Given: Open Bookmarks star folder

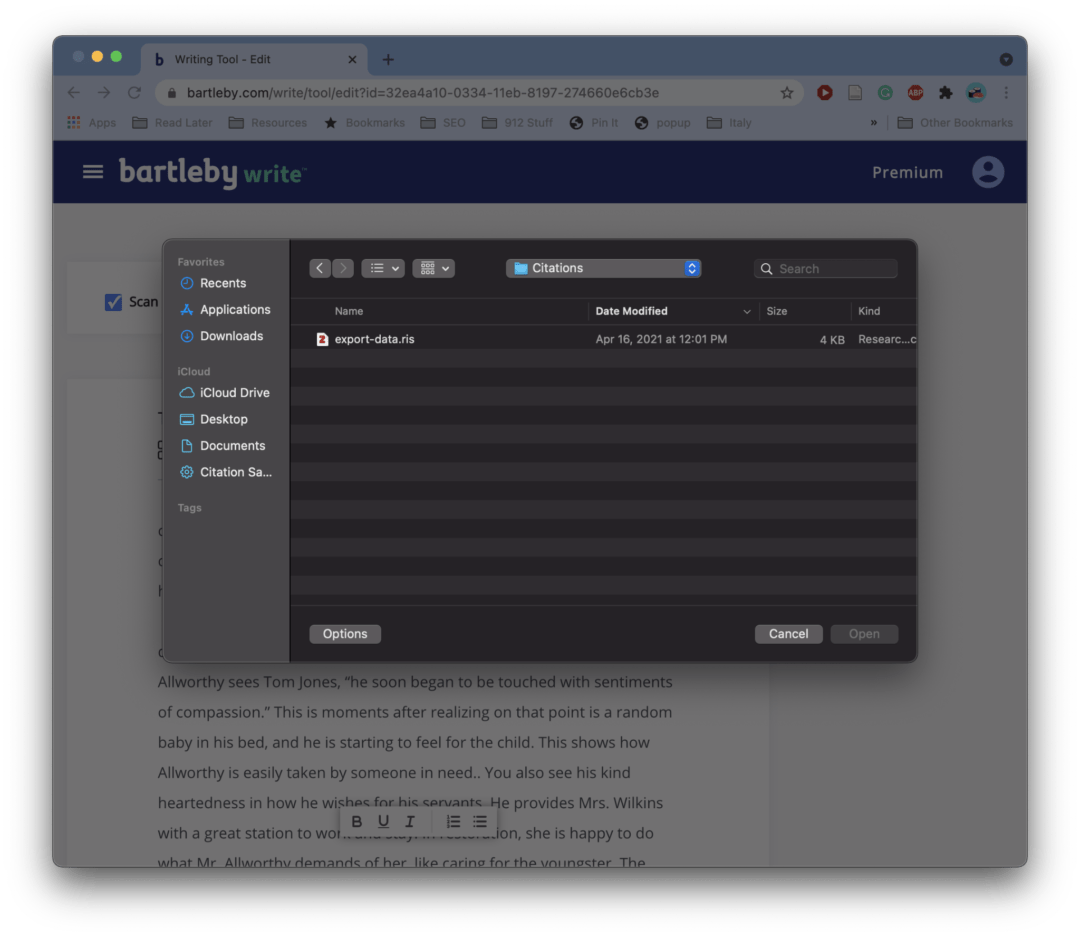Looking at the screenshot, I should [364, 123].
